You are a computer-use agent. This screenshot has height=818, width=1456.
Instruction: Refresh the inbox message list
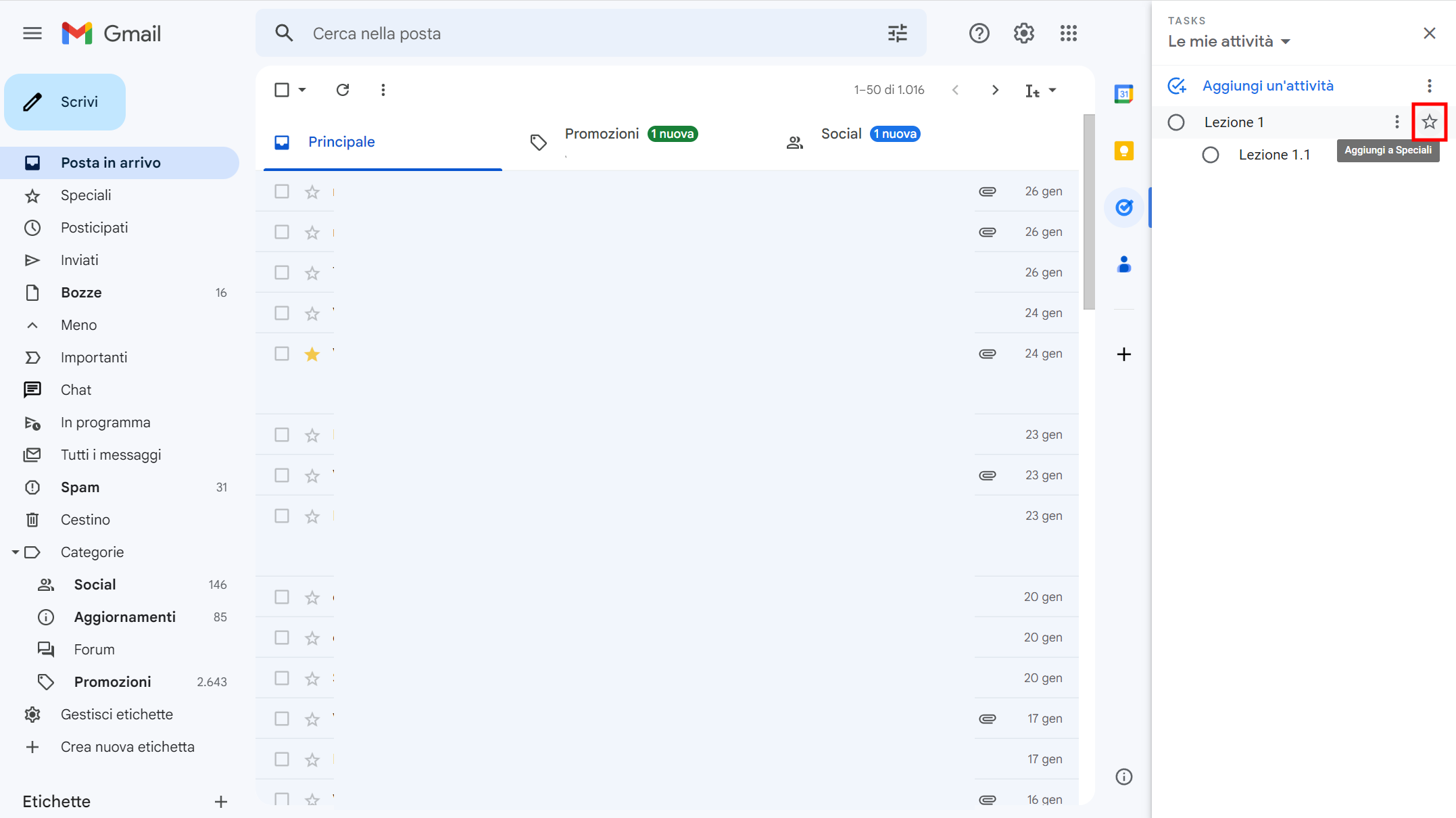tap(343, 90)
